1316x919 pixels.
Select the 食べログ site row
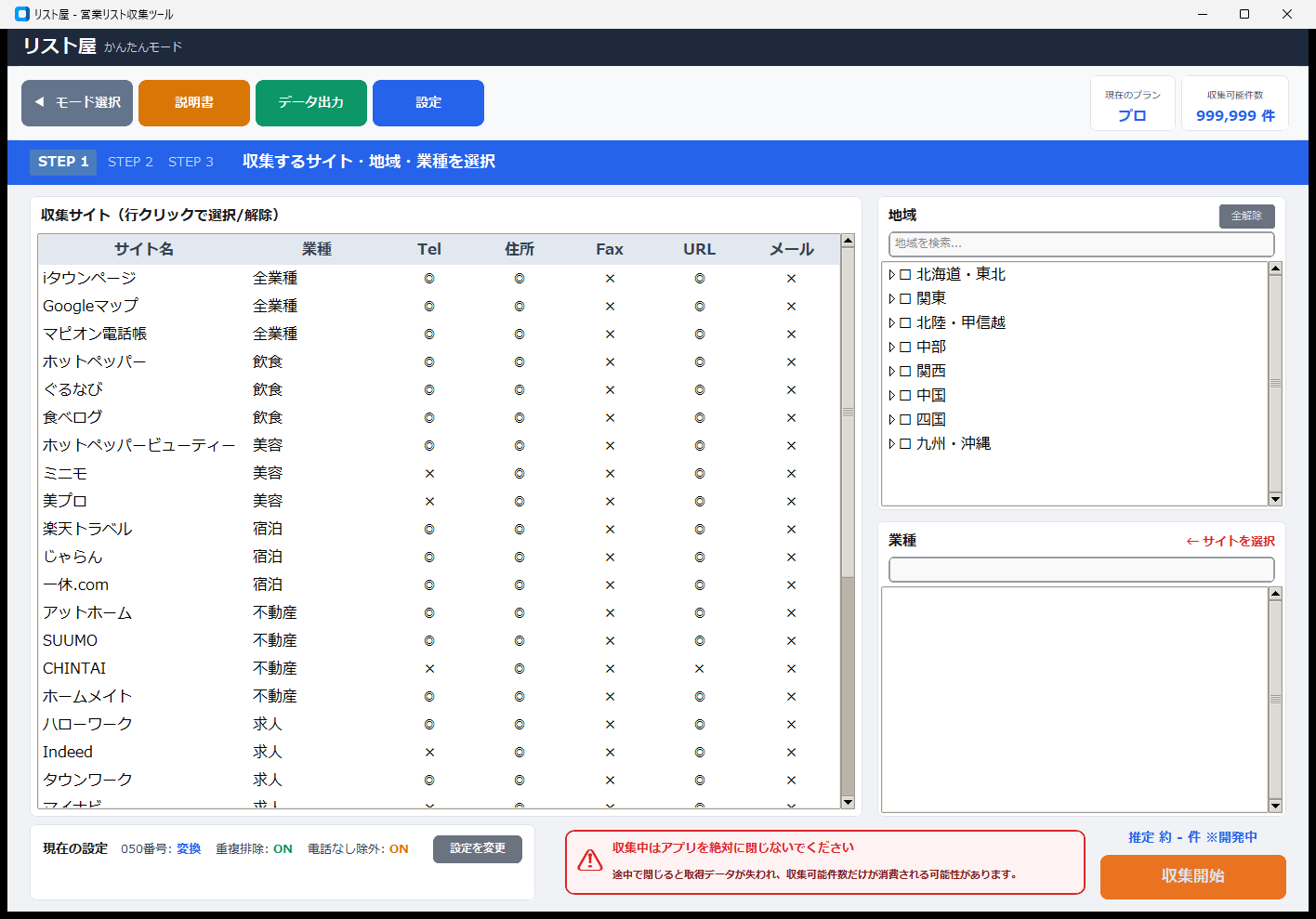pyautogui.click(x=439, y=418)
